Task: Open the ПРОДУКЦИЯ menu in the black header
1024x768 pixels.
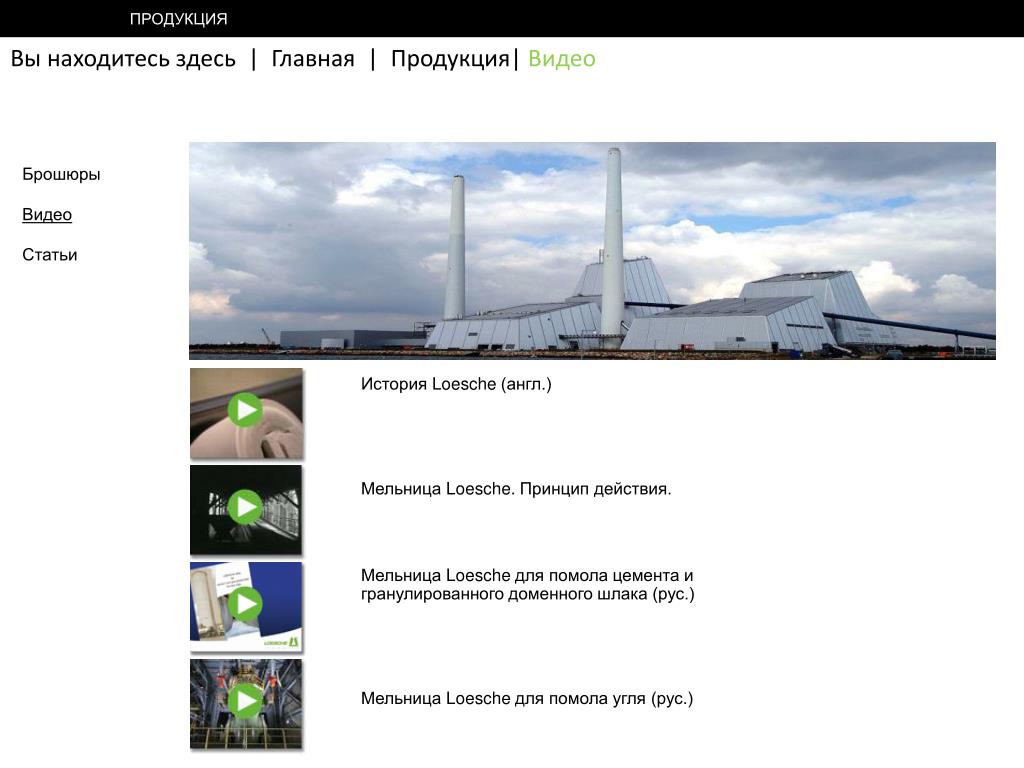Action: point(178,19)
